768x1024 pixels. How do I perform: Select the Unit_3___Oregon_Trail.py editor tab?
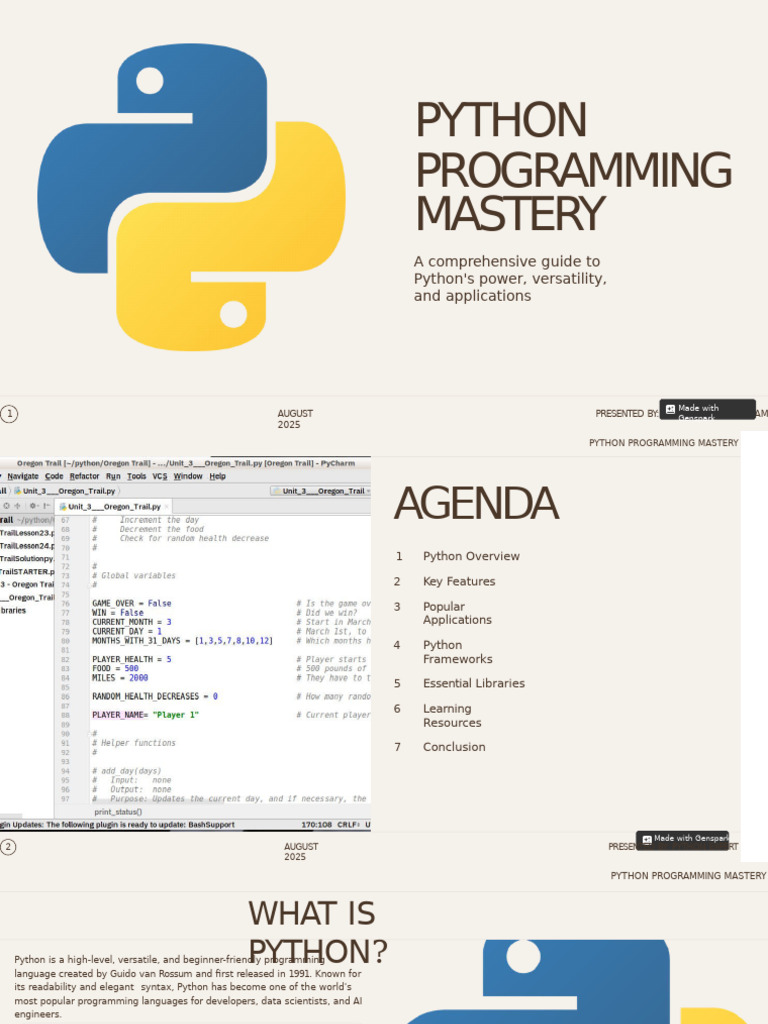[112, 507]
